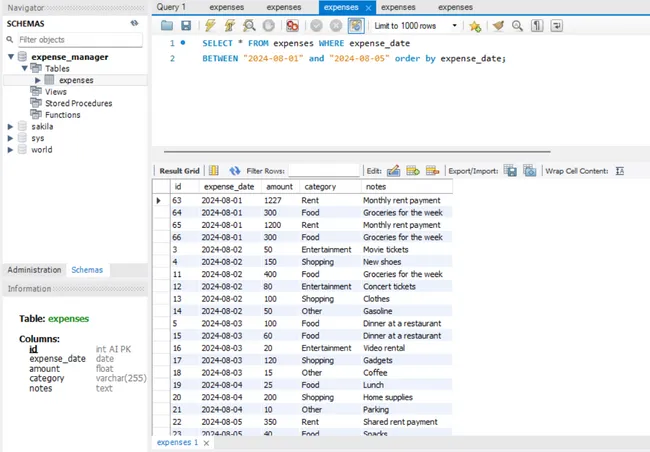Save the script with floppy icon

[x=186, y=26]
